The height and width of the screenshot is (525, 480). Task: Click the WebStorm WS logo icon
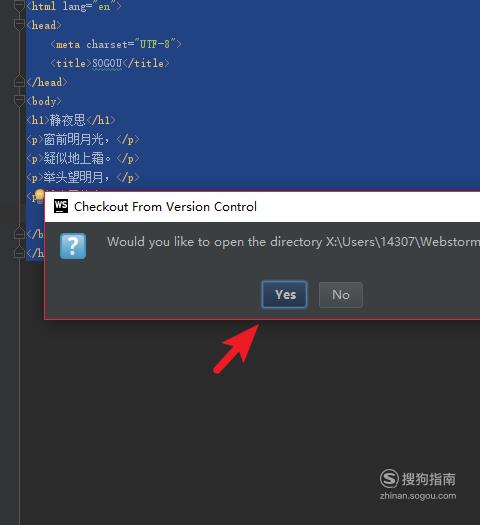pyautogui.click(x=61, y=206)
